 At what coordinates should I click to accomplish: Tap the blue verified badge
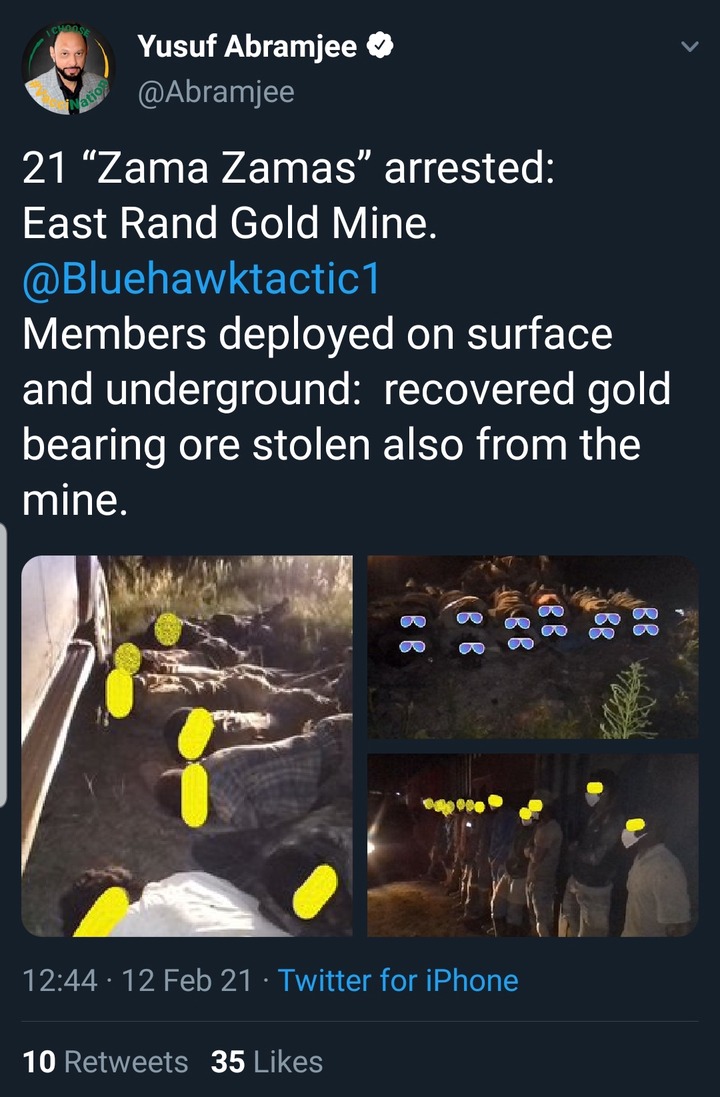click(x=381, y=46)
